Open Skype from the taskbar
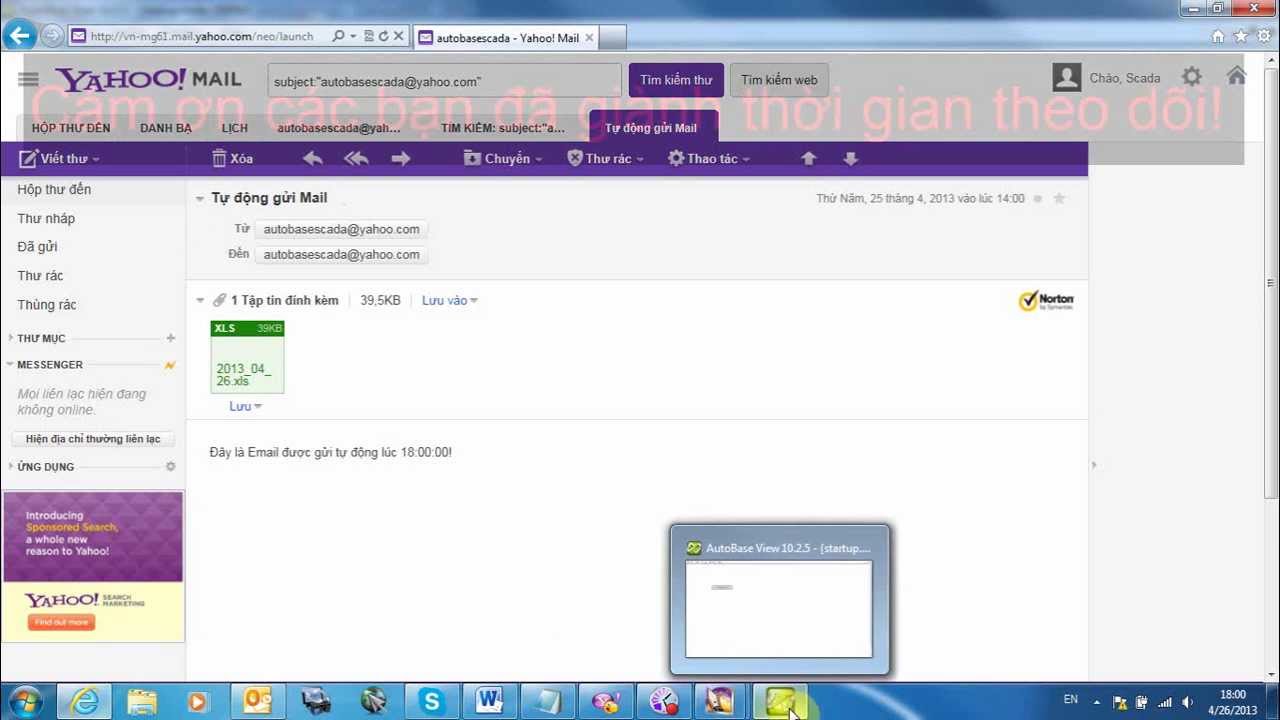This screenshot has width=1280, height=720. point(431,702)
